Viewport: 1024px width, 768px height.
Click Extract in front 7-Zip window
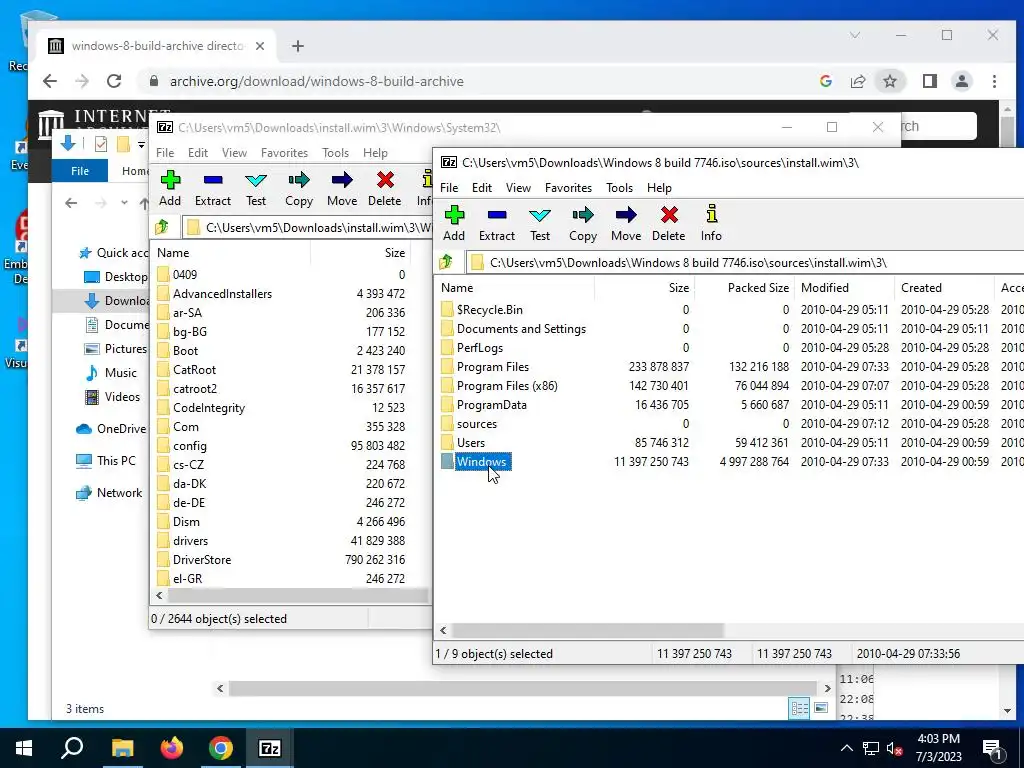coord(496,223)
